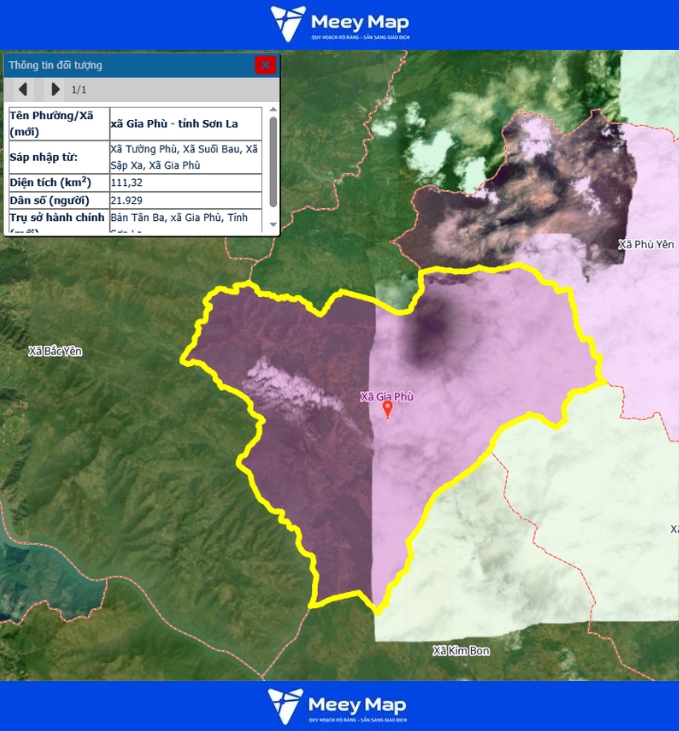Click the Tên Phường/Xã (mới) cell
679x731 pixels.
coord(57,124)
